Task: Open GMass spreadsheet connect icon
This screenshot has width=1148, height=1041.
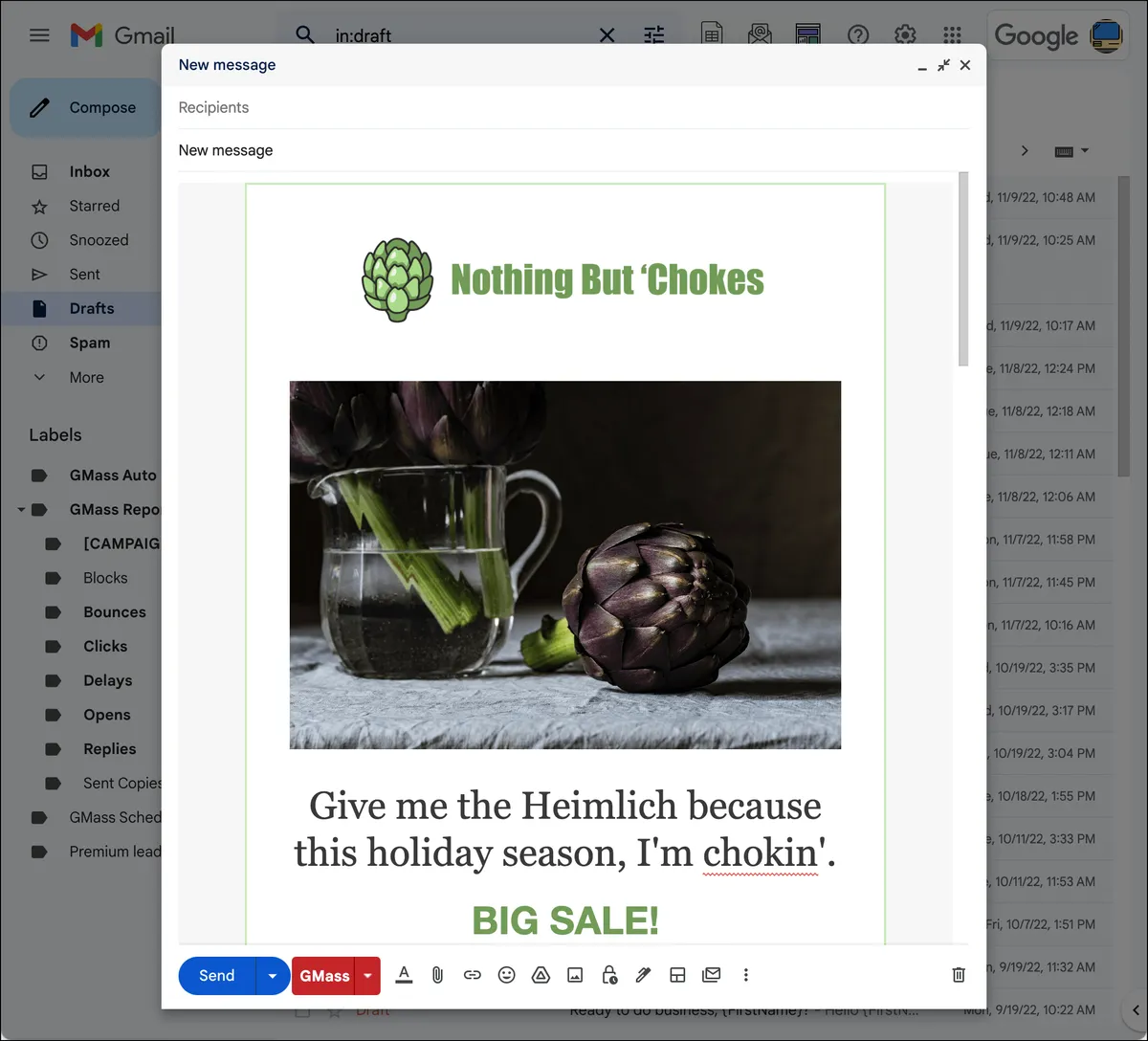Action: pyautogui.click(x=712, y=35)
